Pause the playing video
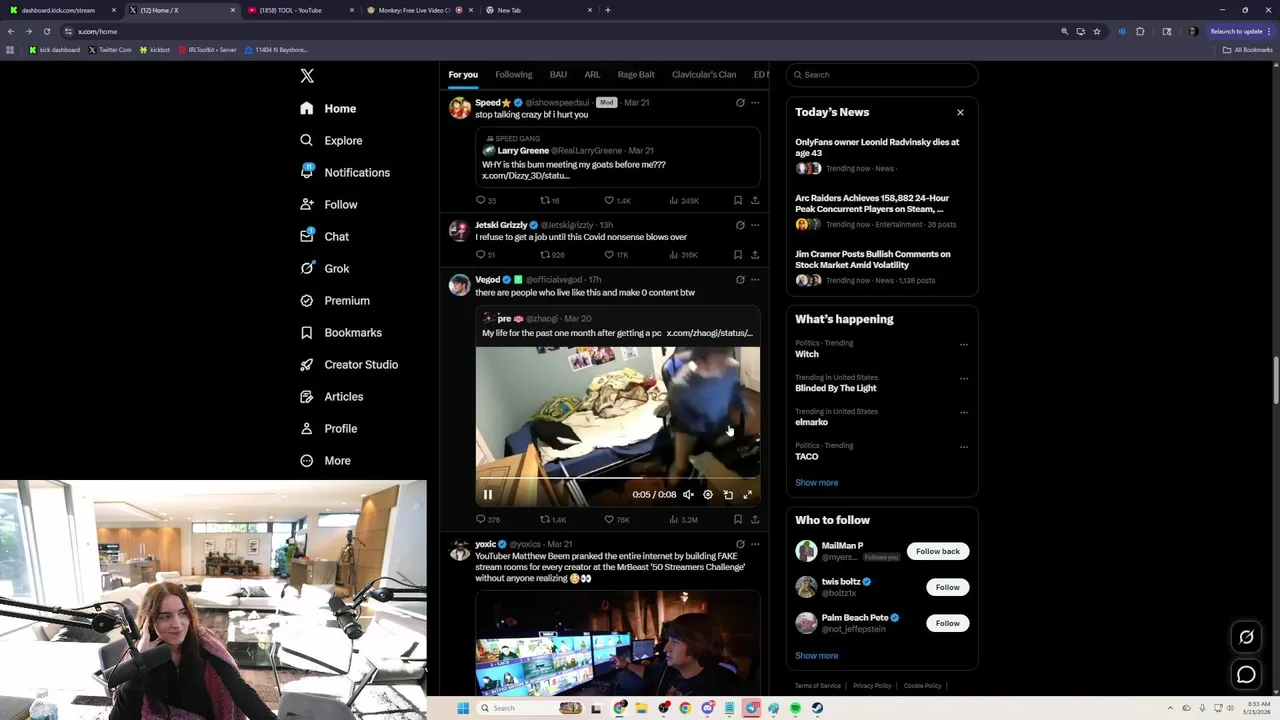Image resolution: width=1280 pixels, height=720 pixels. [x=488, y=494]
